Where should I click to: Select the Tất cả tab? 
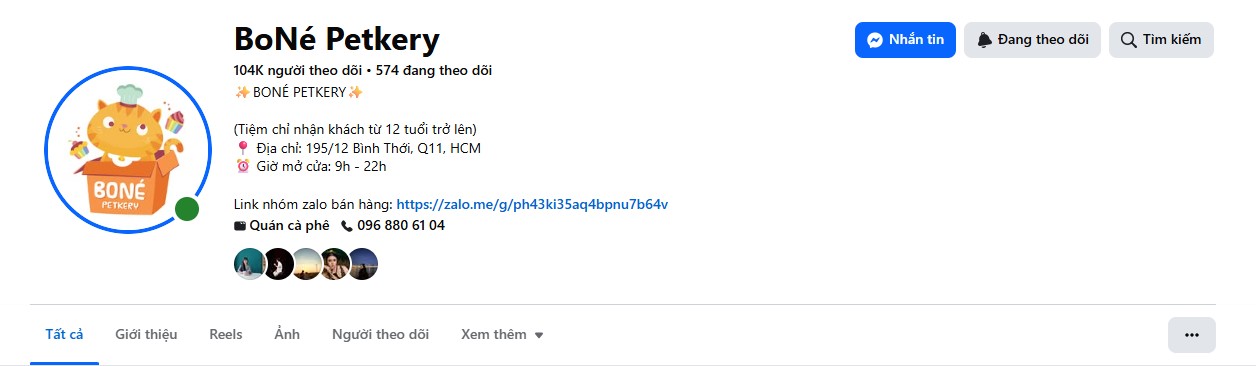[x=64, y=335]
